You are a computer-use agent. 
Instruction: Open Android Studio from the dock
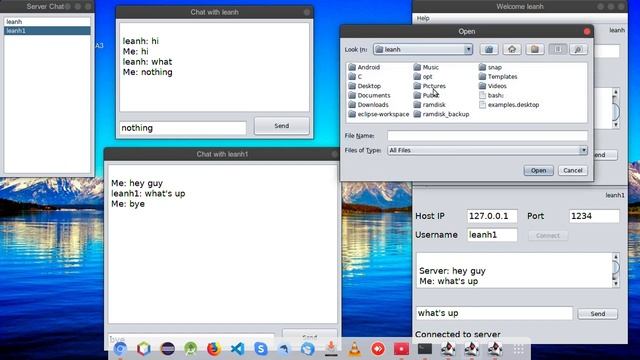pos(191,349)
